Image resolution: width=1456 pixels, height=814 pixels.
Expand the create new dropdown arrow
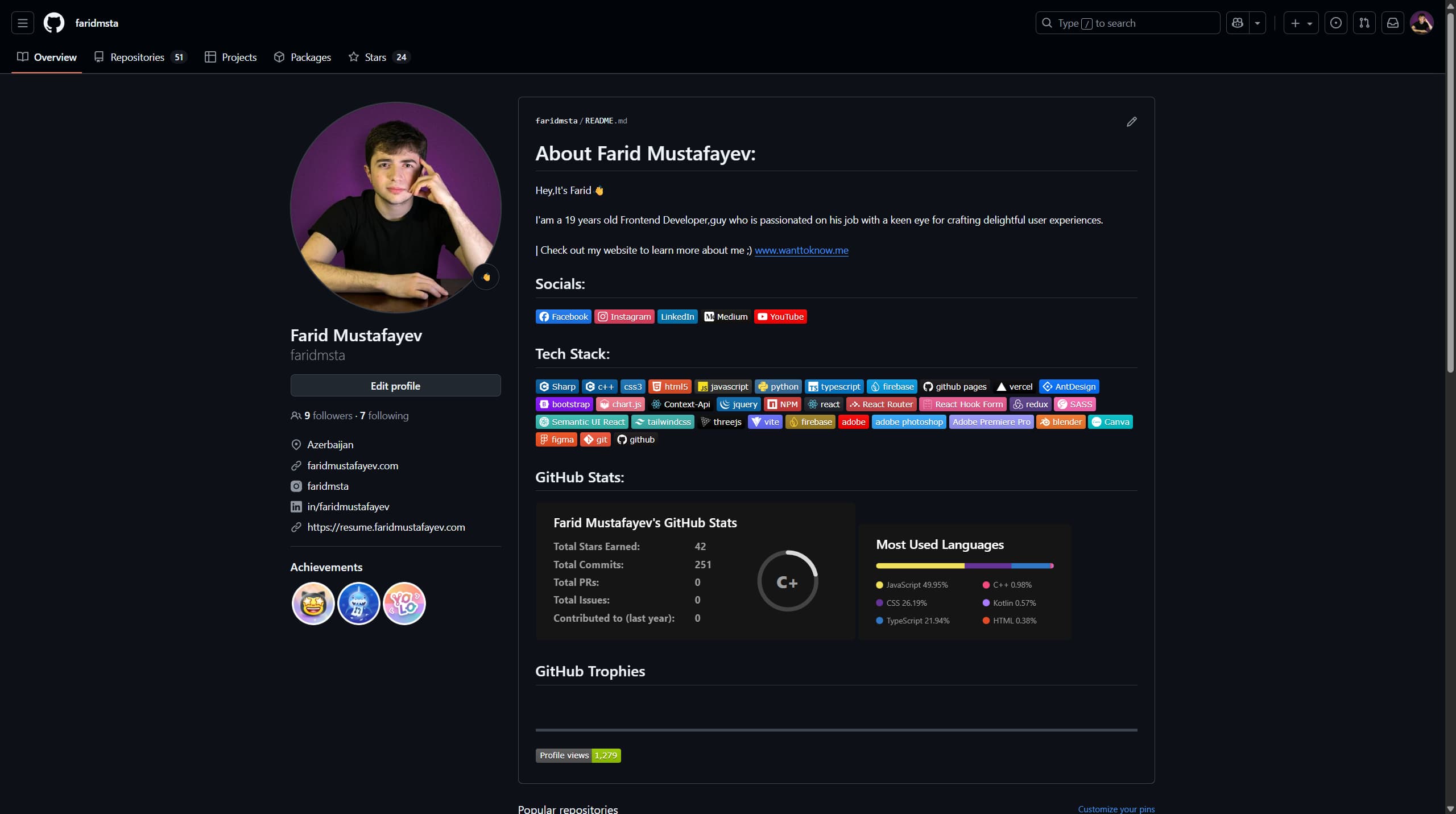click(x=1309, y=23)
